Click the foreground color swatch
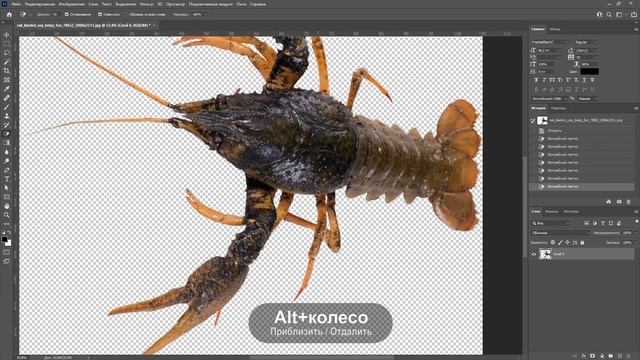 pyautogui.click(x=4, y=239)
